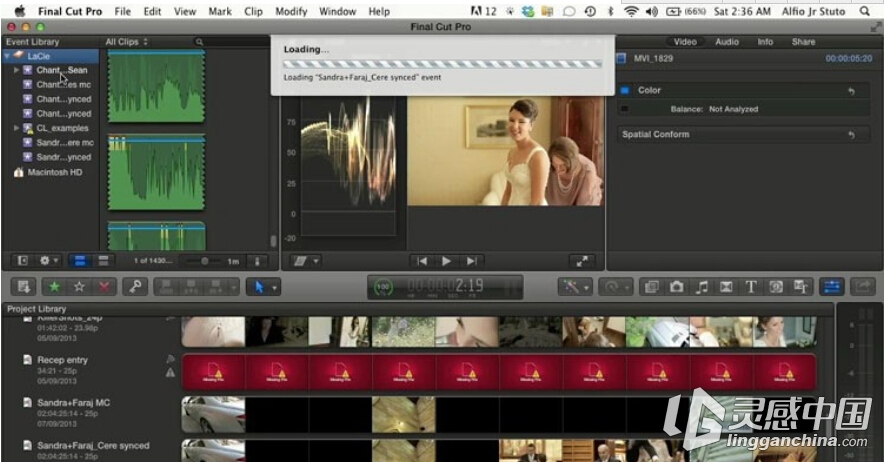This screenshot has width=884, height=462.
Task: Toggle the Balance checkbox
Action: click(625, 109)
